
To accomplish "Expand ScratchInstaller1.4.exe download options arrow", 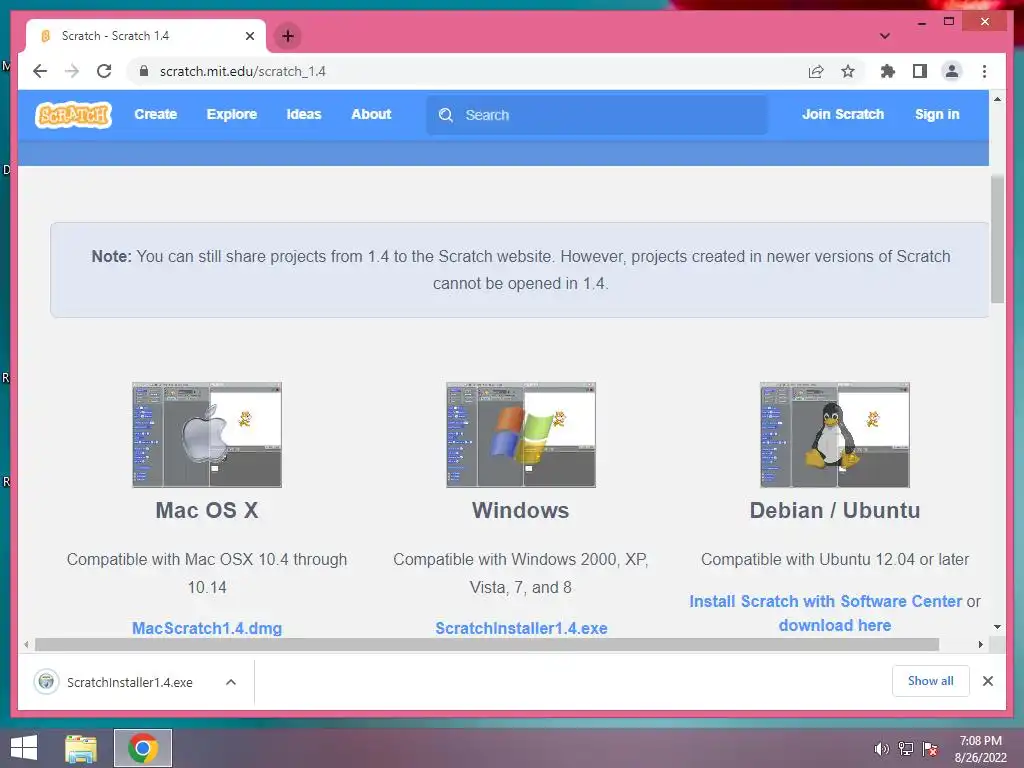I will coord(231,682).
